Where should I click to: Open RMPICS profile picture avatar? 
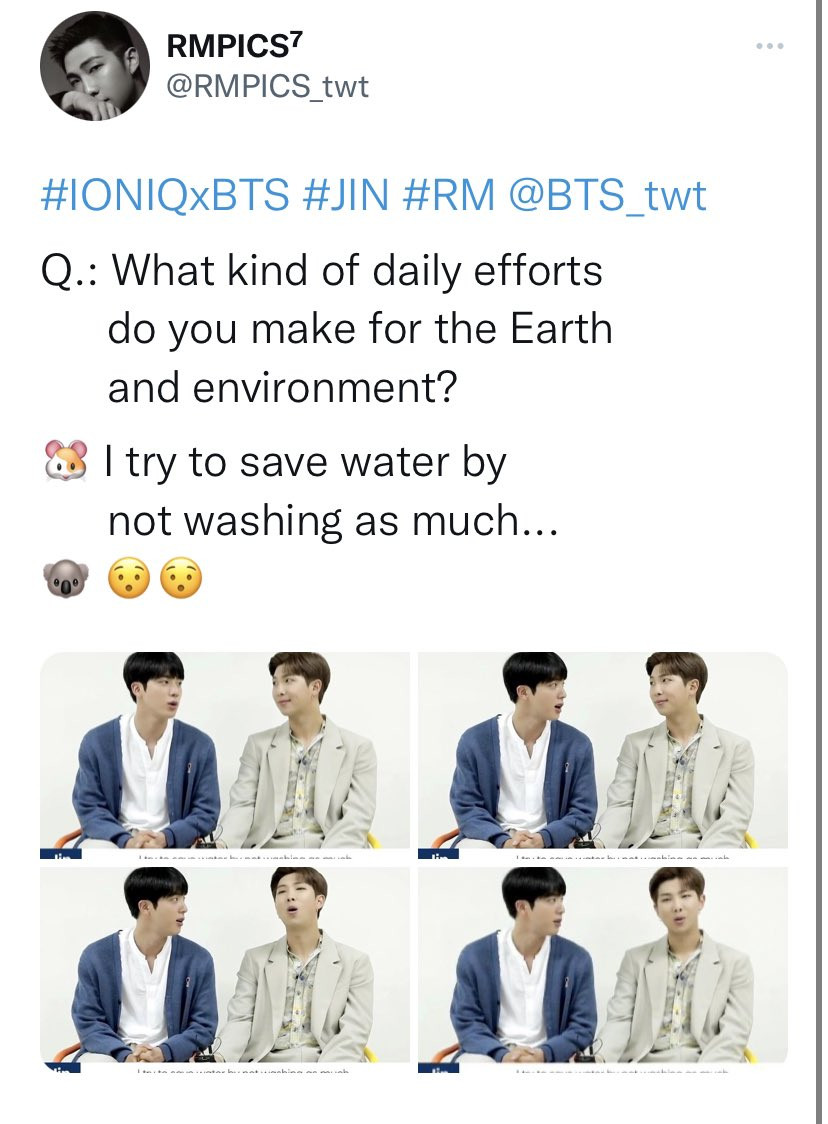click(x=95, y=66)
